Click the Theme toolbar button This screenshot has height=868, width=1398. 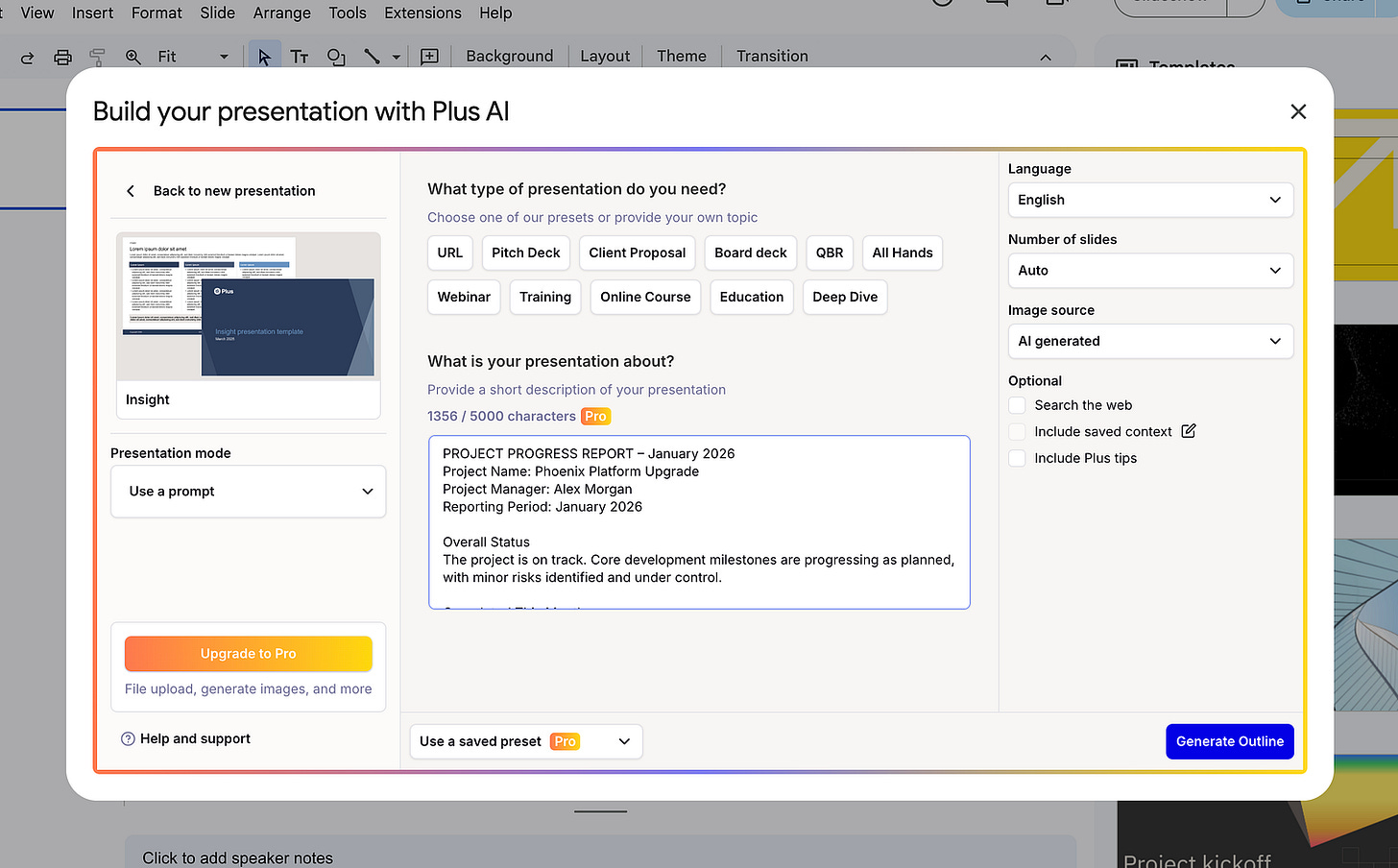682,57
